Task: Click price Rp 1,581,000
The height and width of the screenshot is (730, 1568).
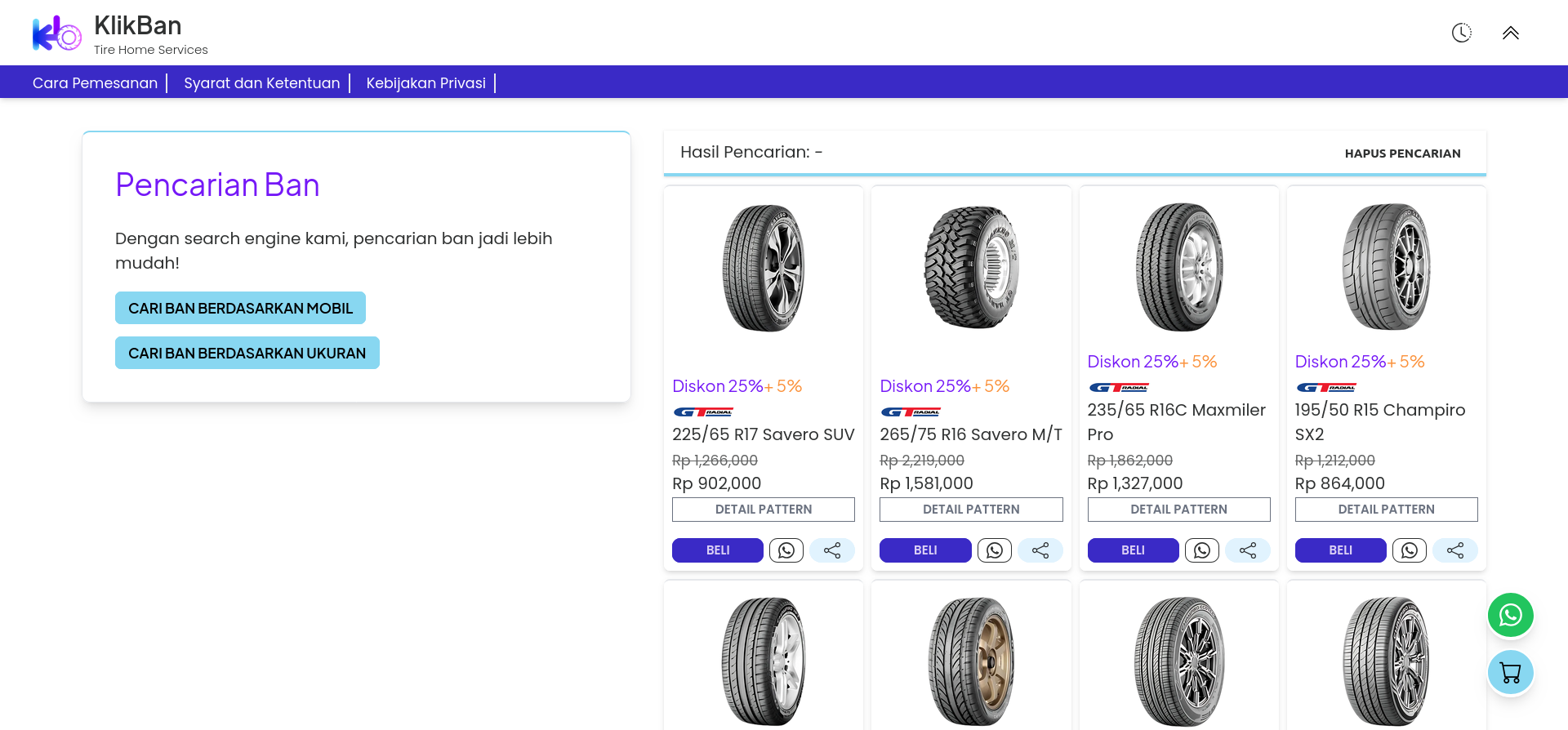Action: (926, 483)
